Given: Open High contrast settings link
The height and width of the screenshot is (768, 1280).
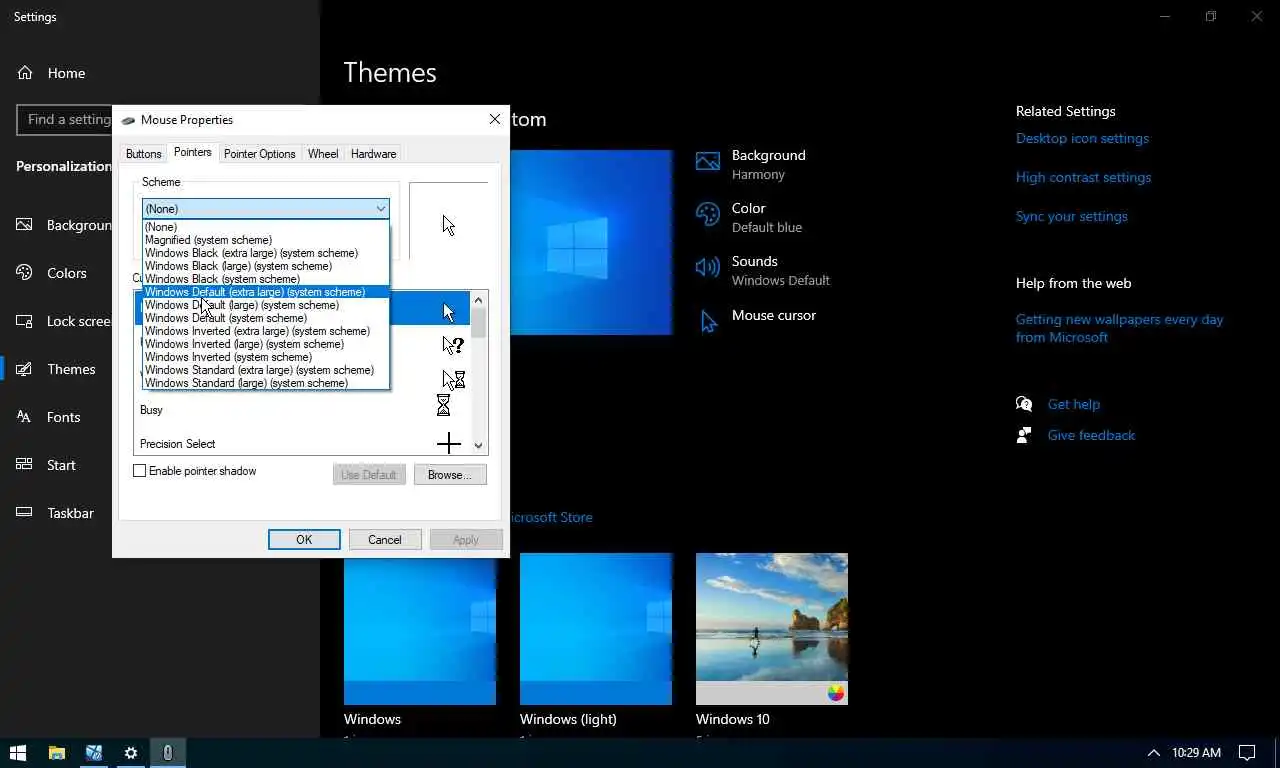Looking at the screenshot, I should pyautogui.click(x=1083, y=177).
